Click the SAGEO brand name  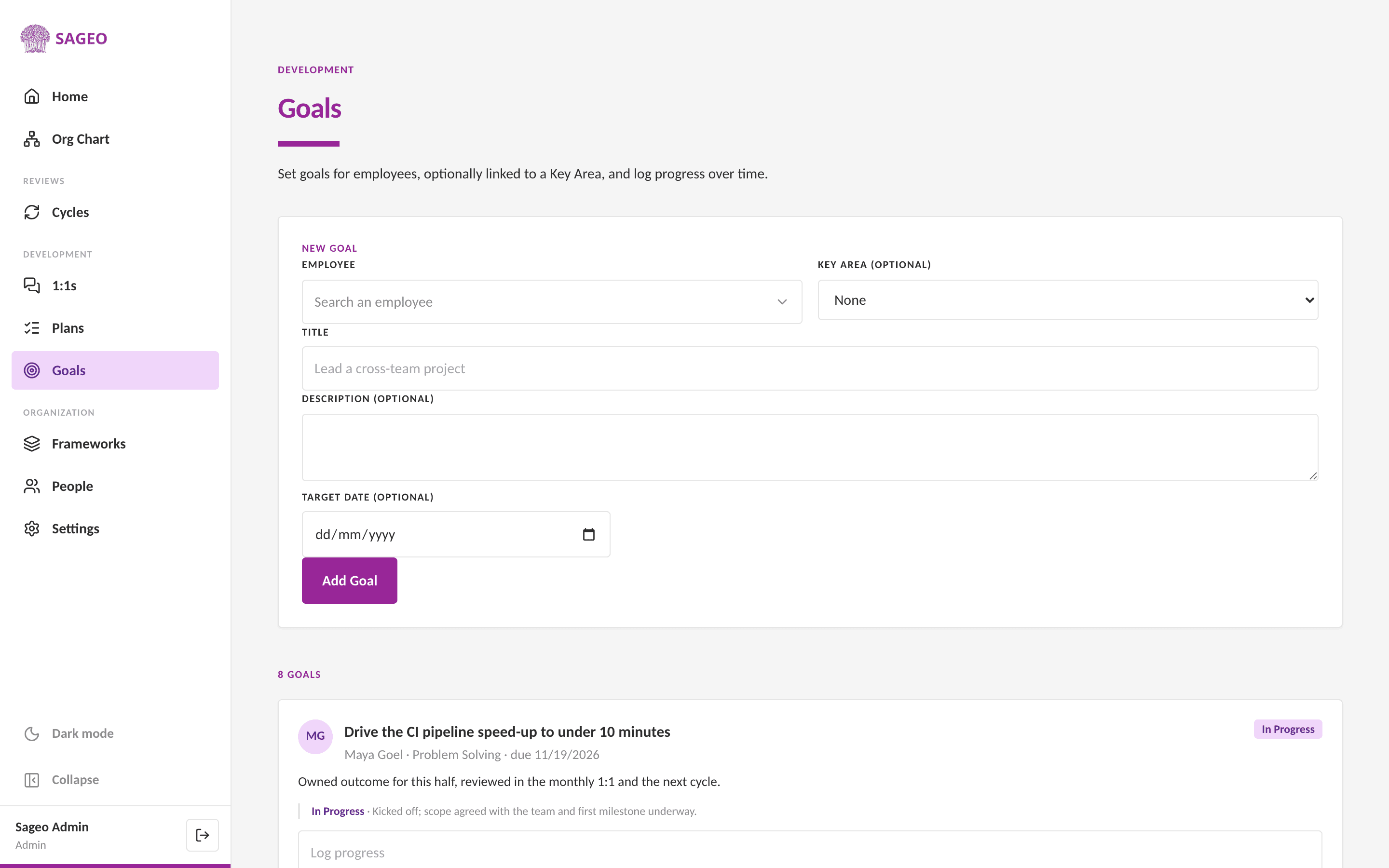click(81, 39)
